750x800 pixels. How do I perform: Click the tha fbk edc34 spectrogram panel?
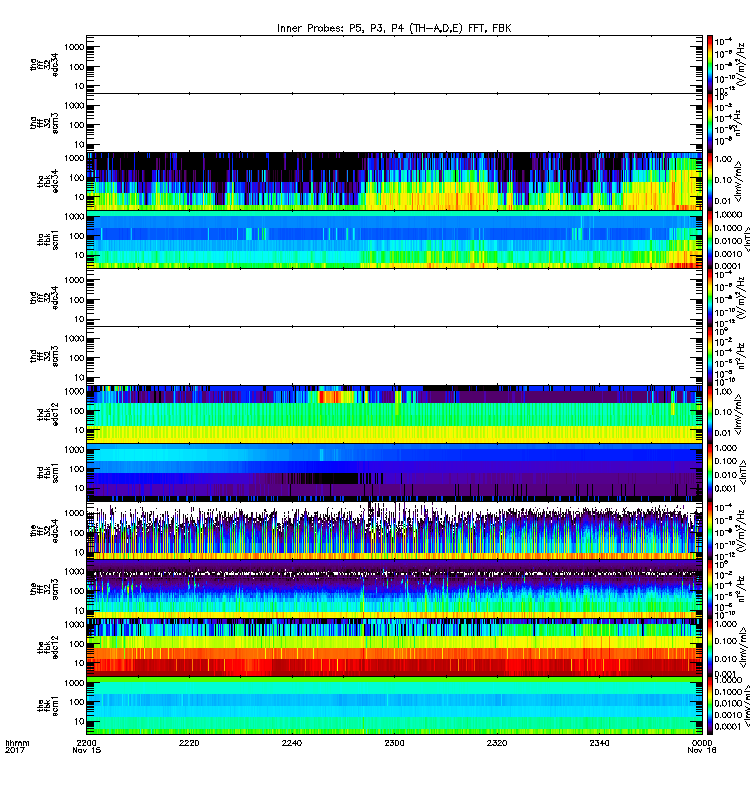(x=394, y=181)
